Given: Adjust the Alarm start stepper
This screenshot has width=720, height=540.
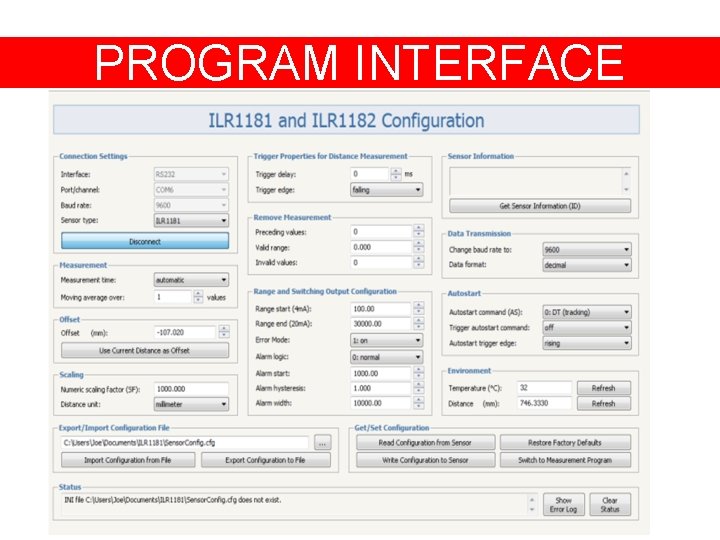Looking at the screenshot, I should [x=418, y=373].
